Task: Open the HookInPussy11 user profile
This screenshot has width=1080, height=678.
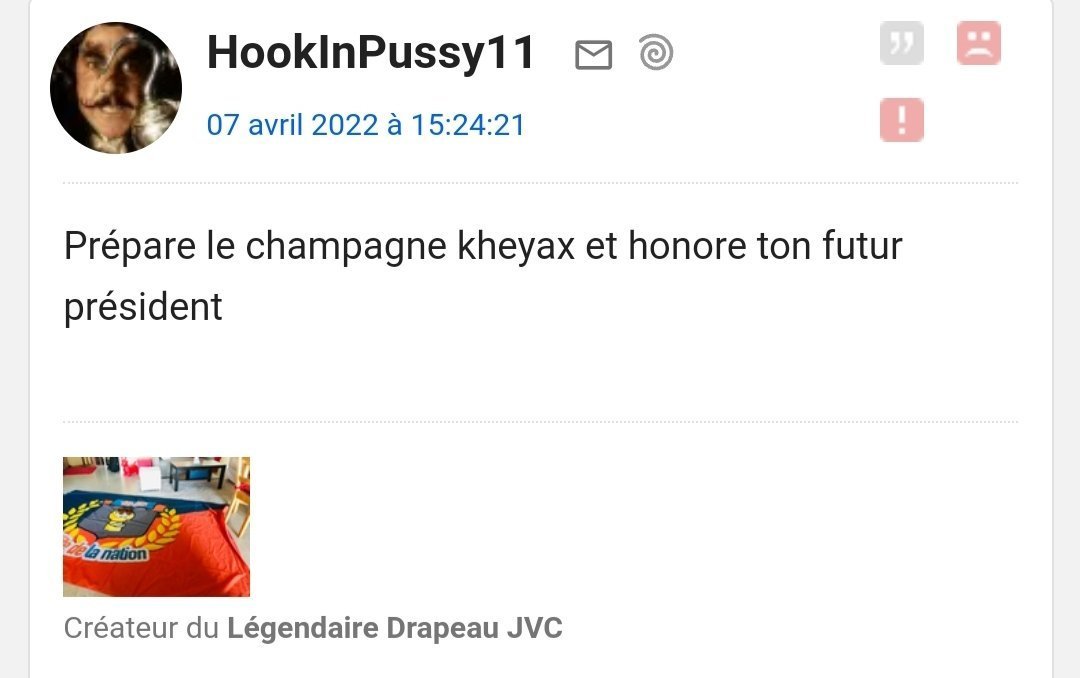Action: (371, 52)
